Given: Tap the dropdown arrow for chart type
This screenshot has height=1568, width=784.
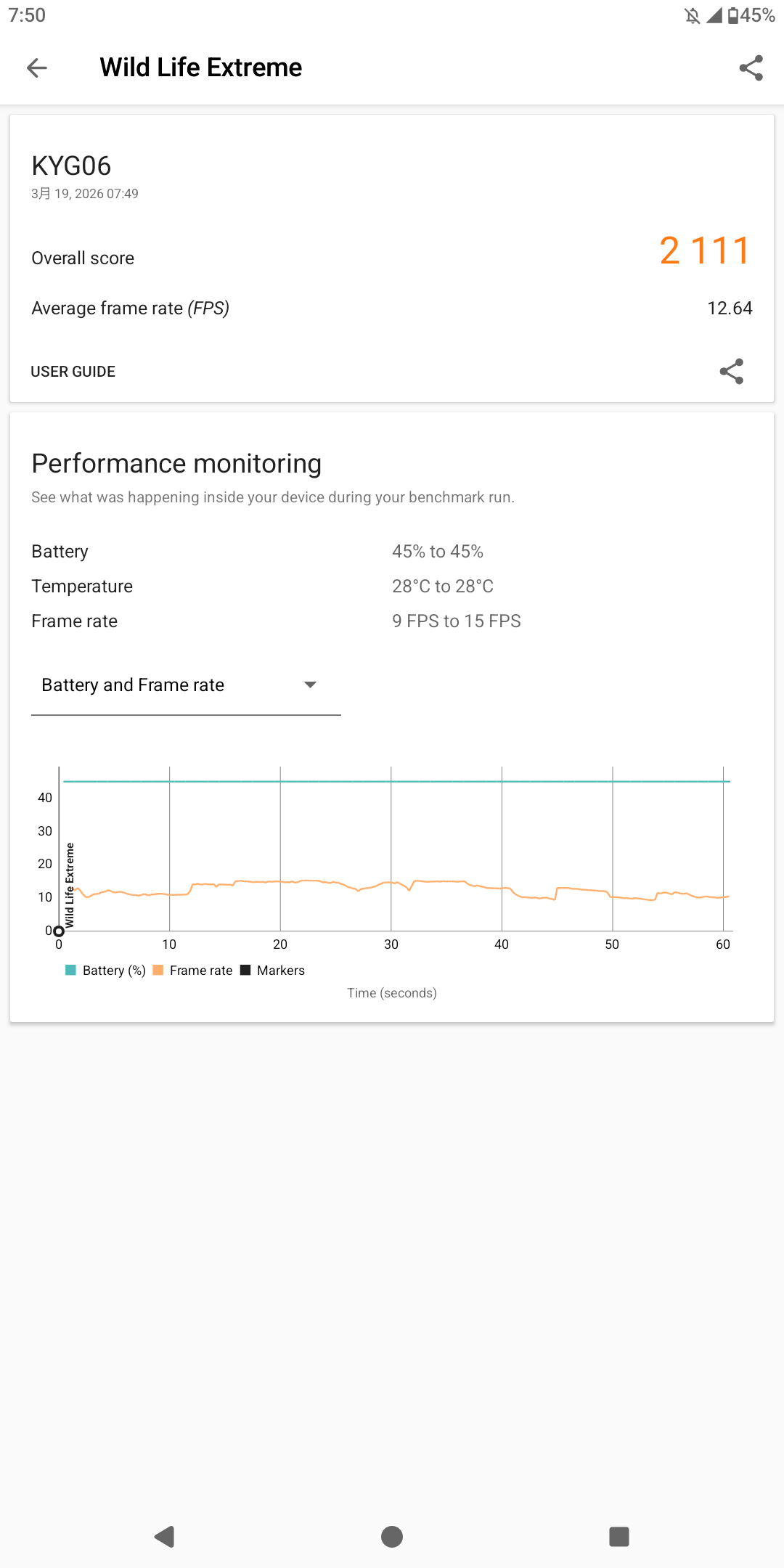Looking at the screenshot, I should click(x=310, y=685).
